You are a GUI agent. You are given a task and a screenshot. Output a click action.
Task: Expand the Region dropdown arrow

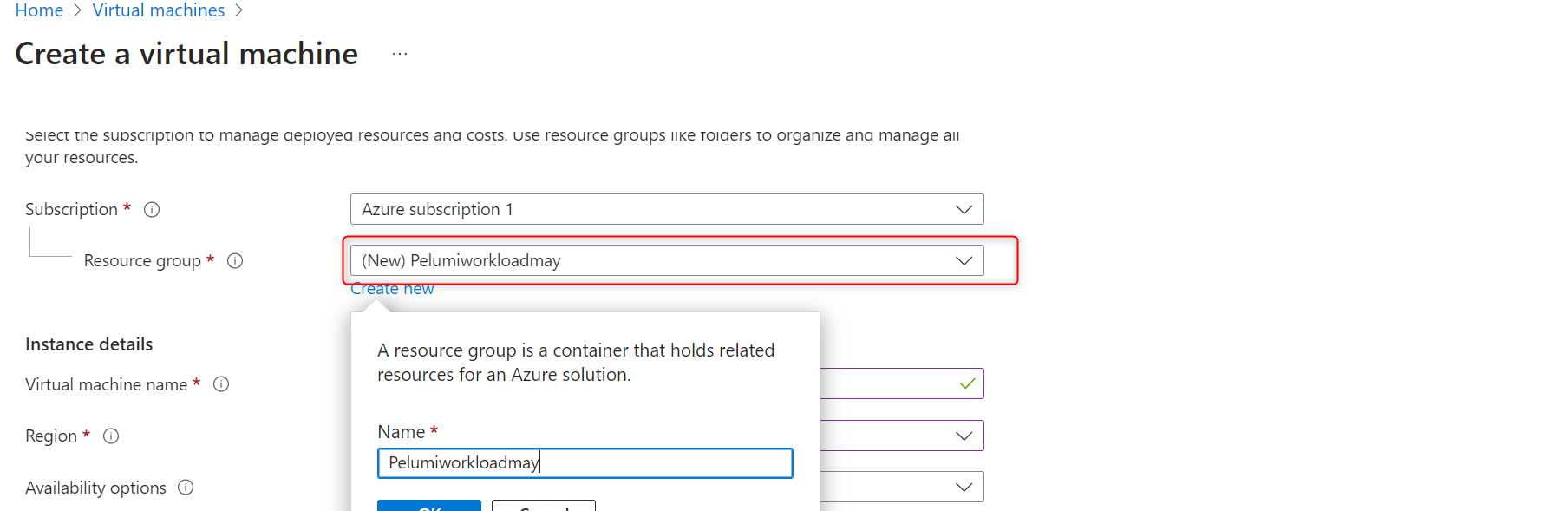click(963, 436)
